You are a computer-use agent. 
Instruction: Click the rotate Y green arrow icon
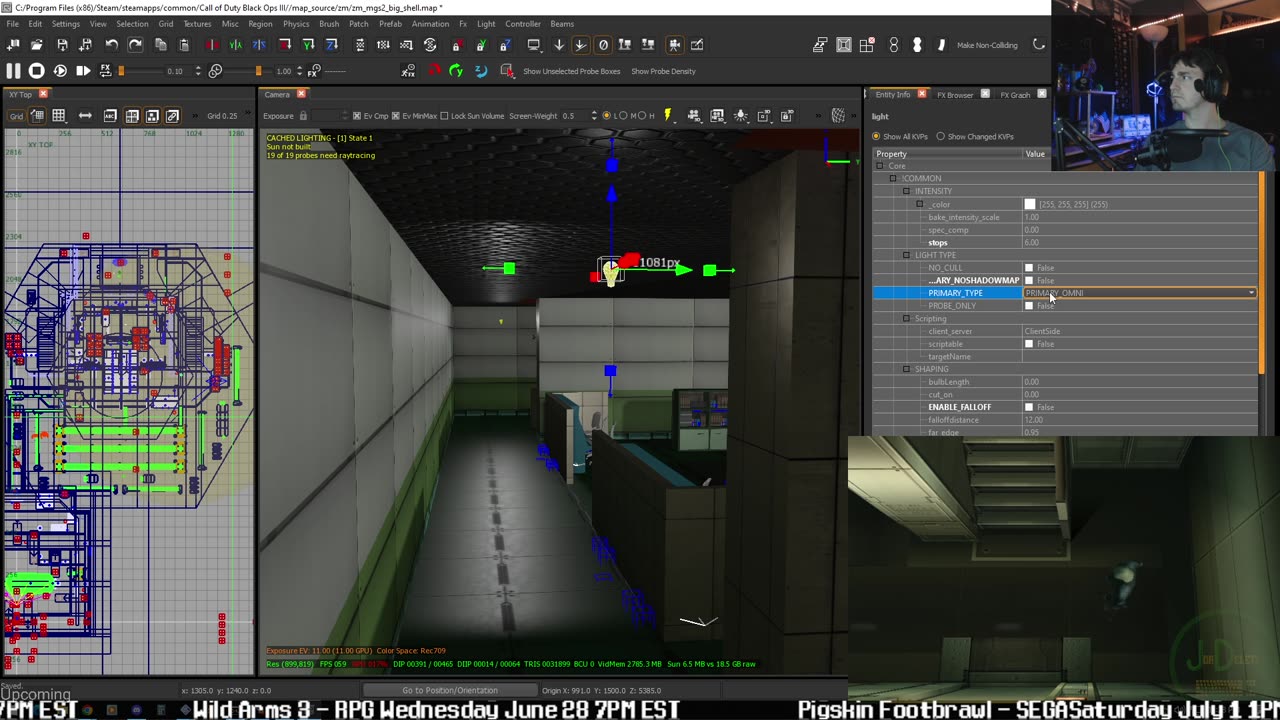456,71
